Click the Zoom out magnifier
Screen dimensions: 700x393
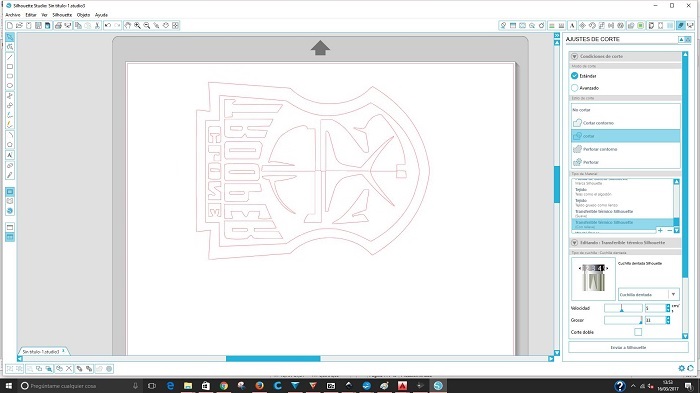click(x=147, y=25)
